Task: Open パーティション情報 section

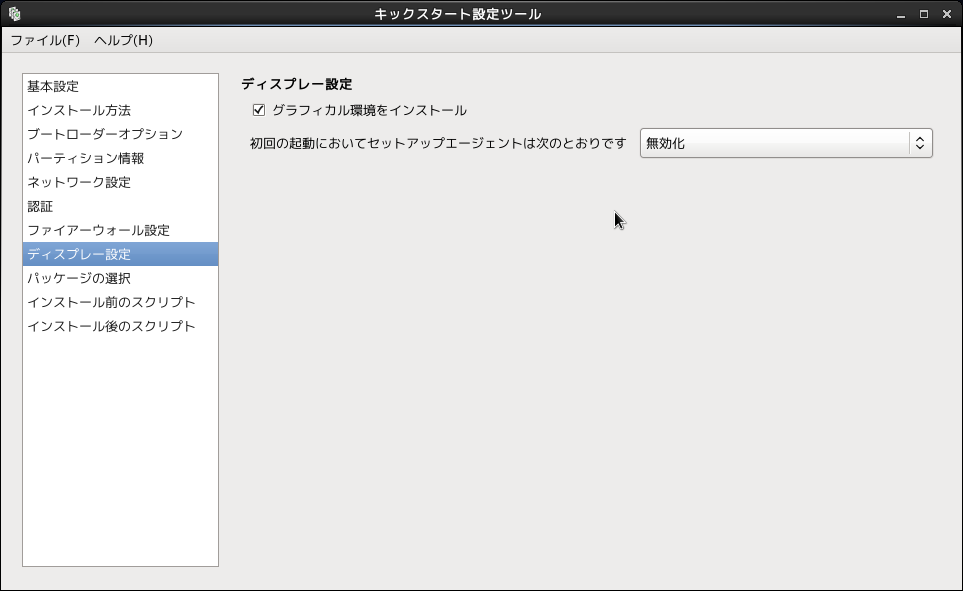Action: tap(86, 158)
